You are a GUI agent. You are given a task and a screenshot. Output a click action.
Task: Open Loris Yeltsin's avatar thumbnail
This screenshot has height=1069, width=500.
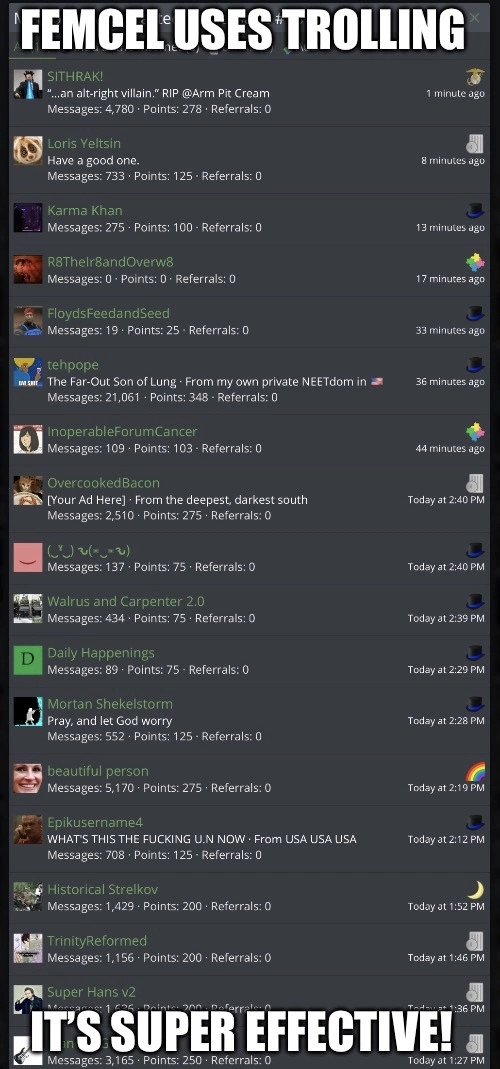click(x=28, y=150)
